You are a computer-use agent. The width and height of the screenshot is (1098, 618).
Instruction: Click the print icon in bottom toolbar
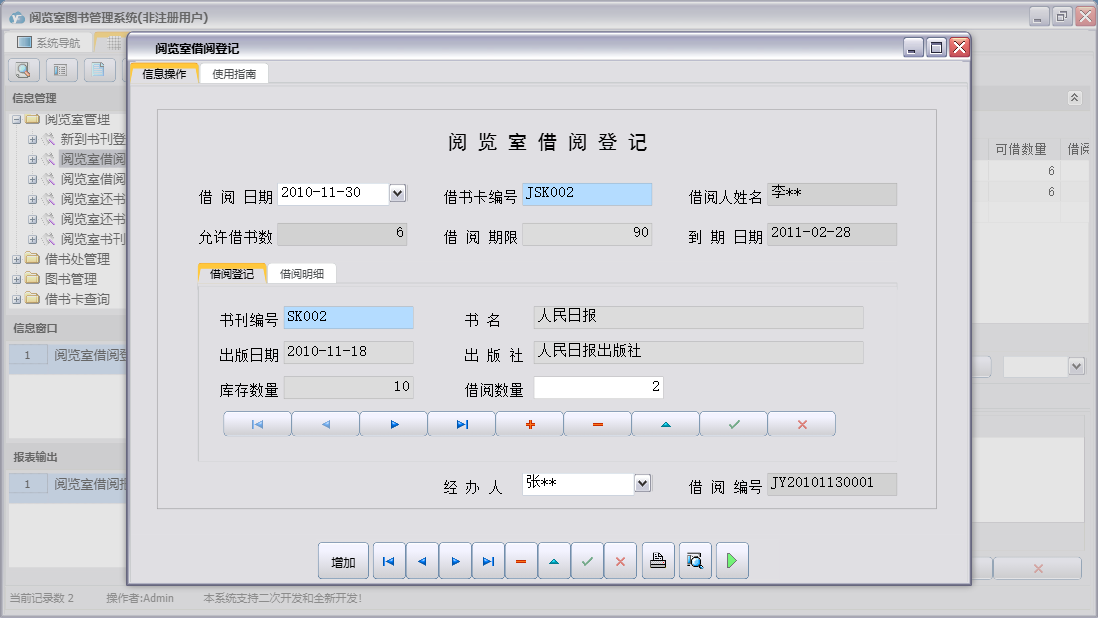pyautogui.click(x=658, y=561)
